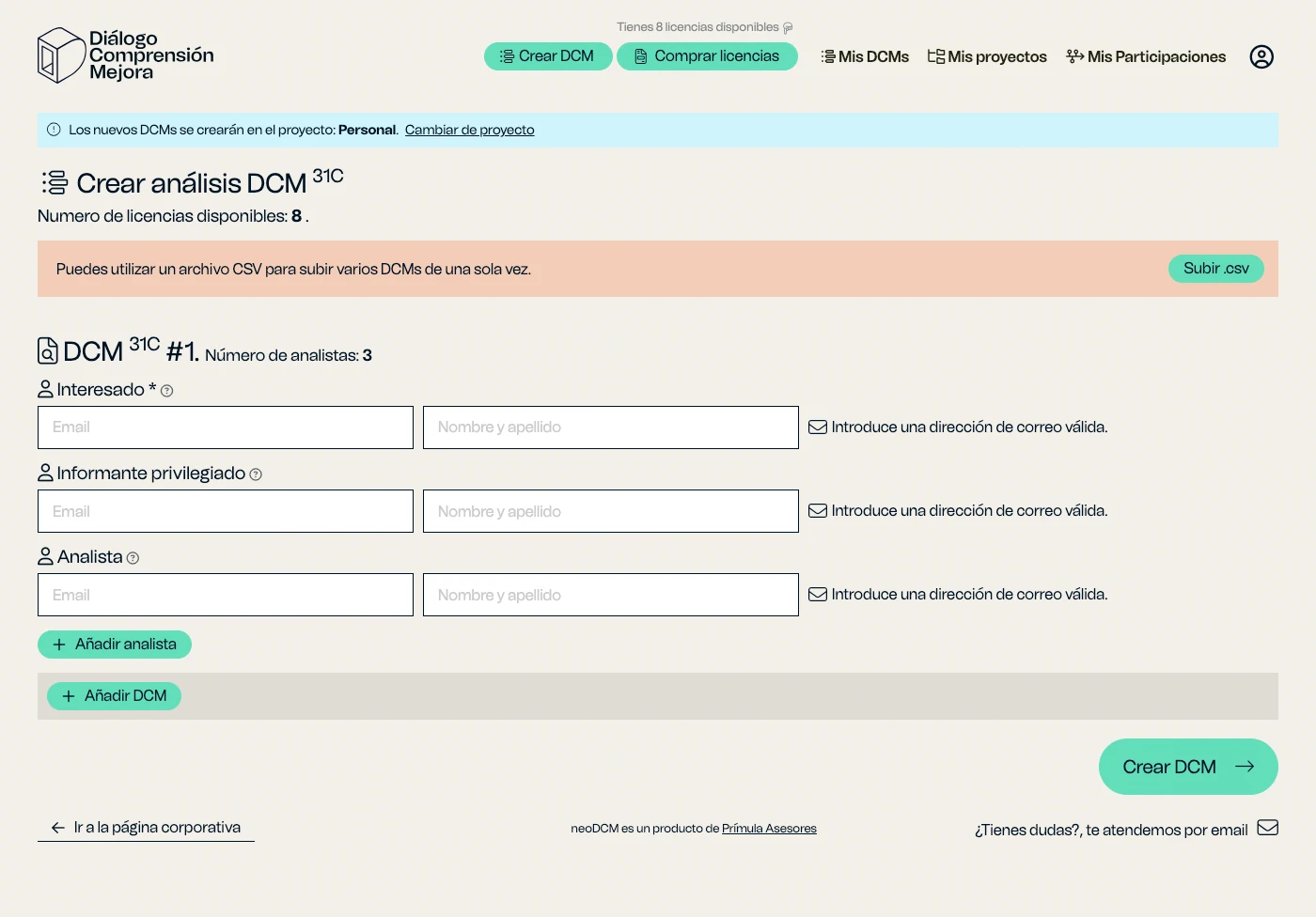Viewport: 1316px width, 917px height.
Task: Open Mis proyectos from the navigation bar
Action: pos(986,56)
